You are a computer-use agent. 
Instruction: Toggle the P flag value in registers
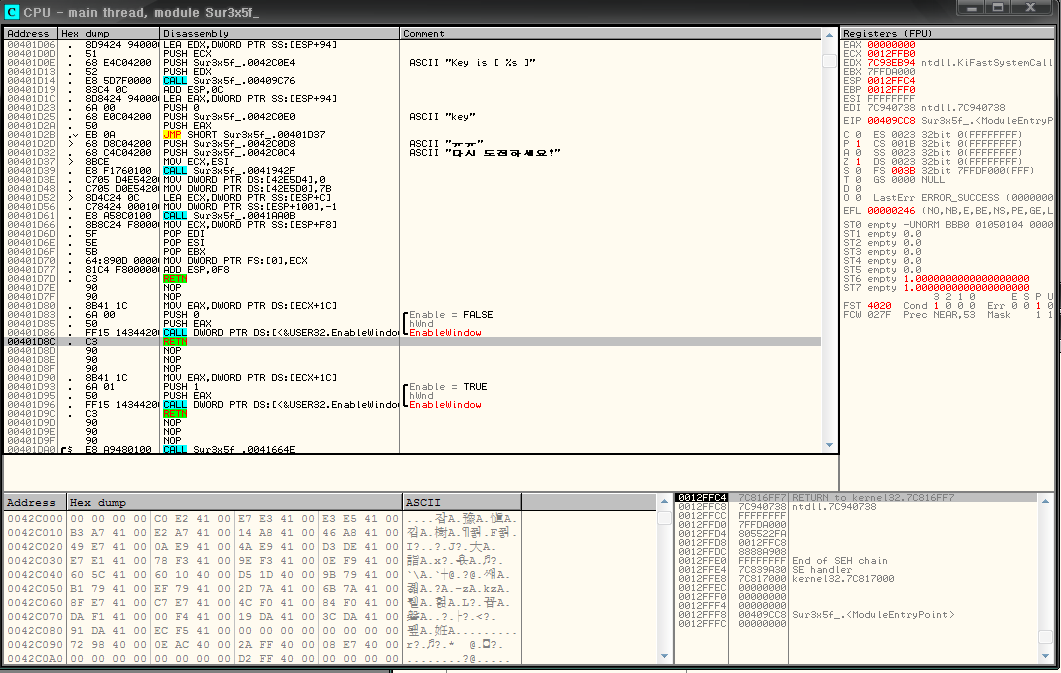pyautogui.click(x=858, y=143)
